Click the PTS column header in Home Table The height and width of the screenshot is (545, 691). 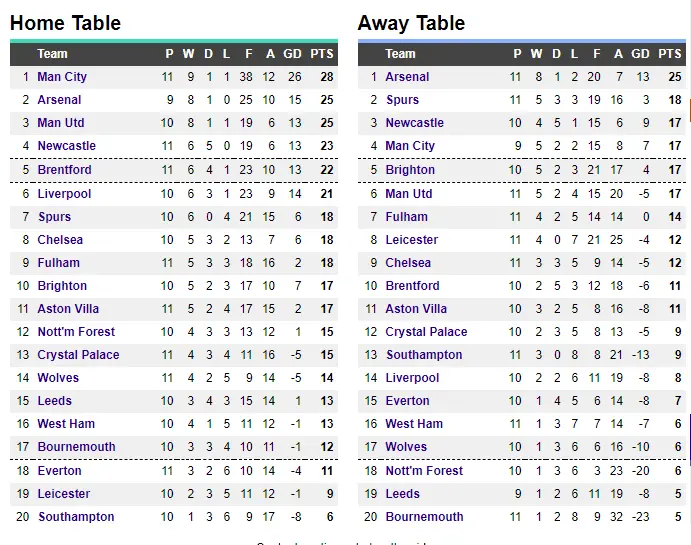point(322,54)
